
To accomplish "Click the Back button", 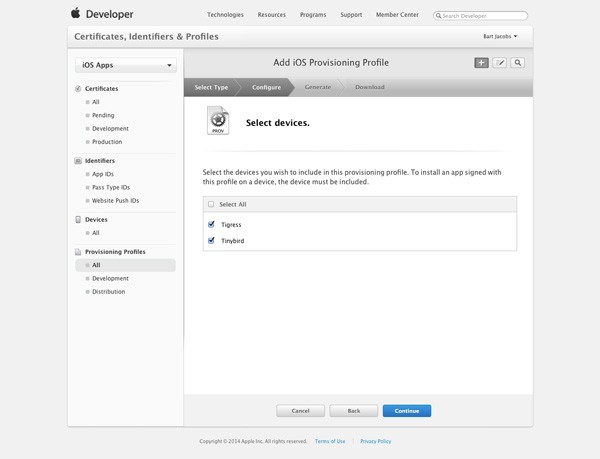I will [x=354, y=411].
